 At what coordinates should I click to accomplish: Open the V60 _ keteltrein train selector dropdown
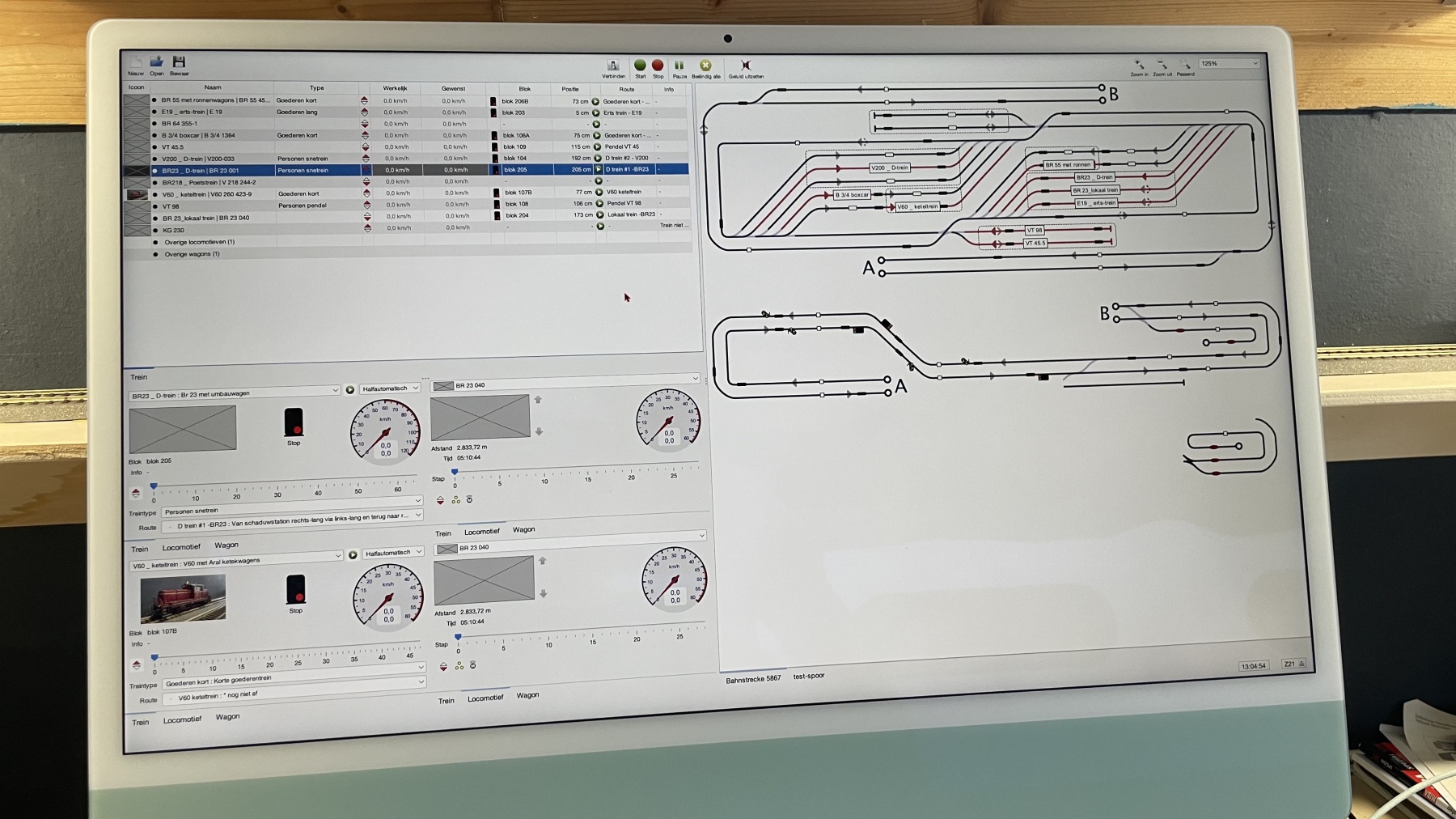click(x=237, y=560)
